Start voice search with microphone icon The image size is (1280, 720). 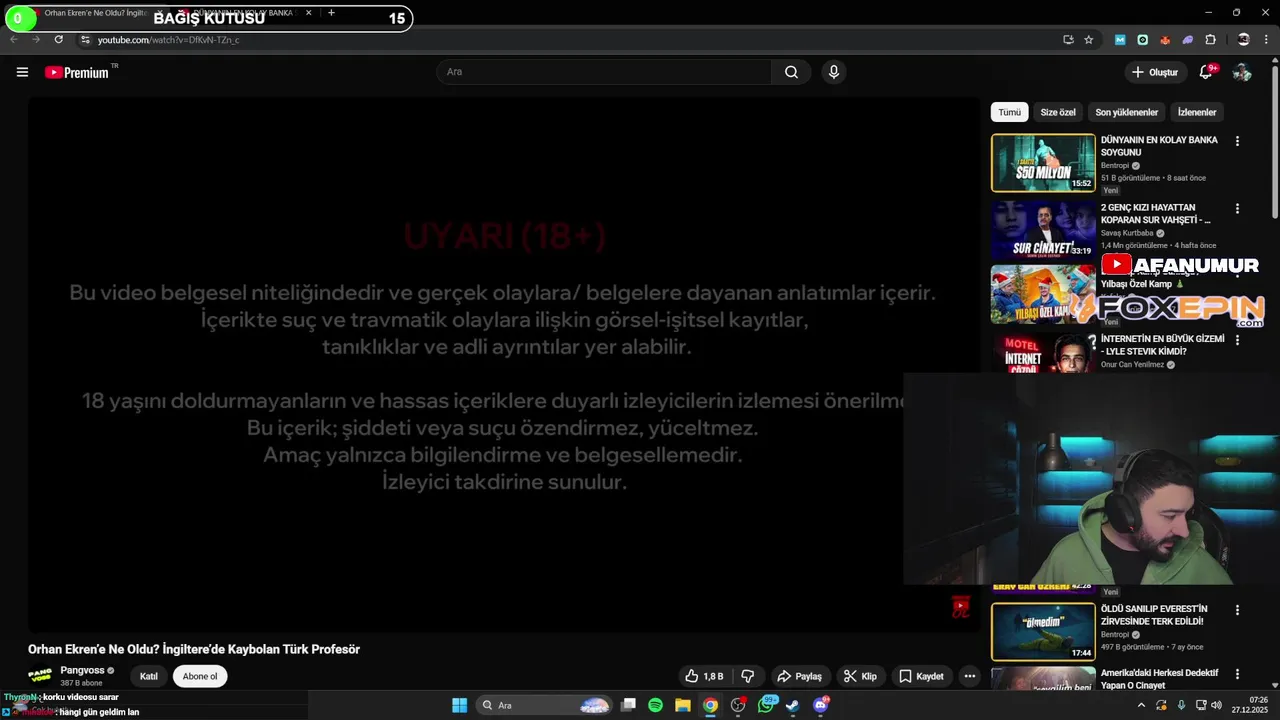pyautogui.click(x=833, y=72)
